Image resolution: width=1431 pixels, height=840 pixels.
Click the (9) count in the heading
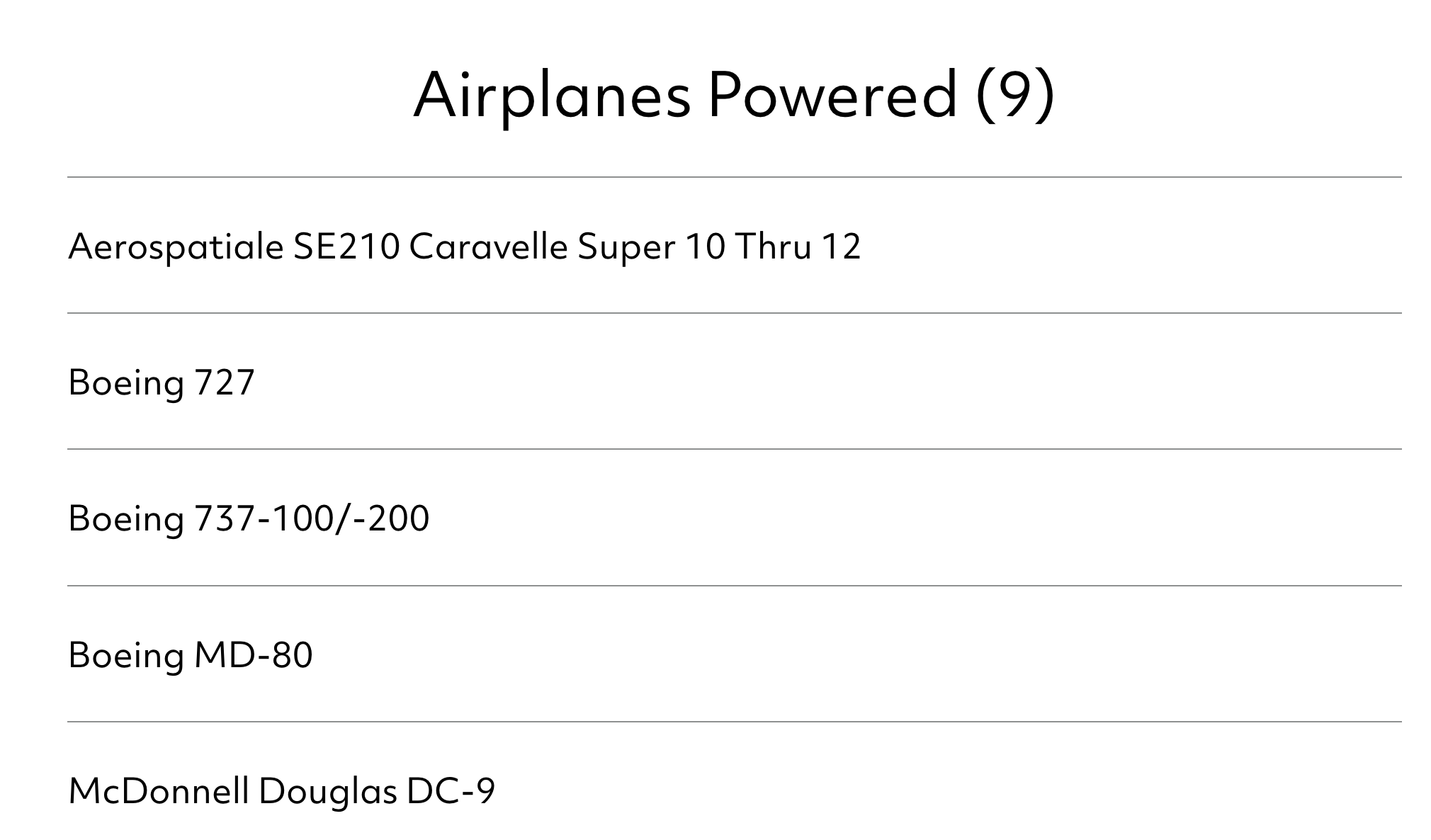pos(1014,96)
